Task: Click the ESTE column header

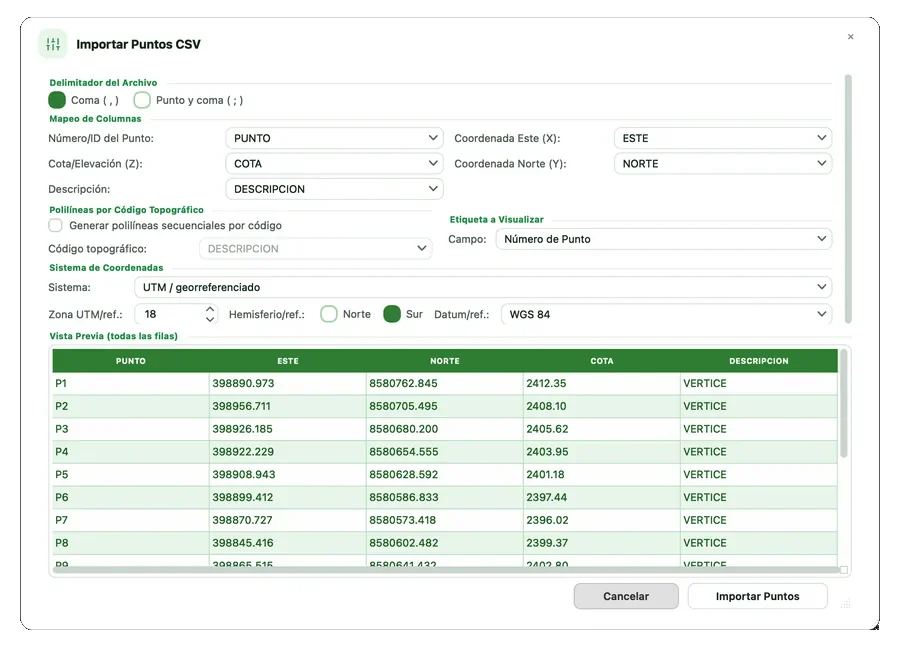Action: coord(288,361)
